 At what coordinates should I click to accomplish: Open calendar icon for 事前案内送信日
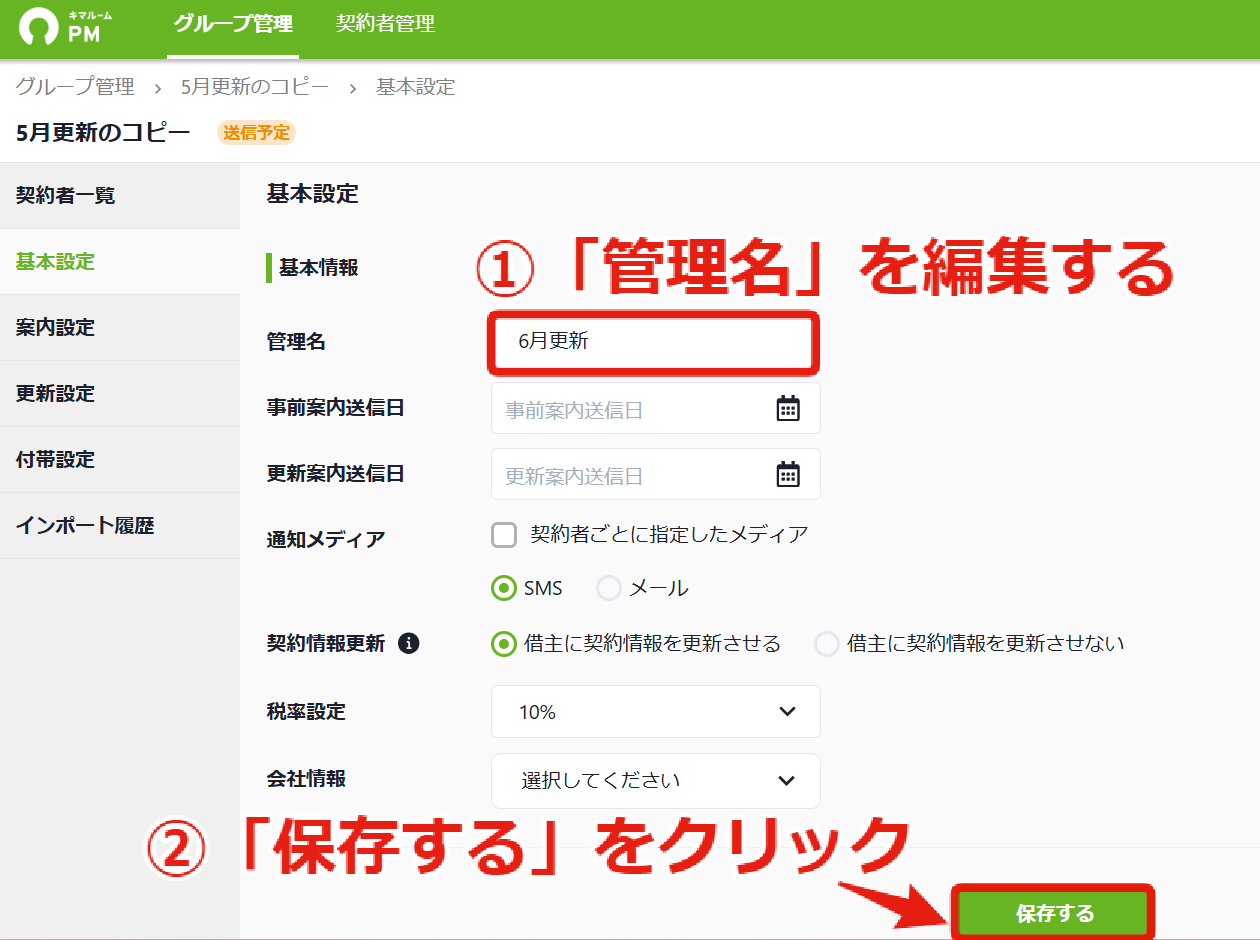tap(788, 408)
